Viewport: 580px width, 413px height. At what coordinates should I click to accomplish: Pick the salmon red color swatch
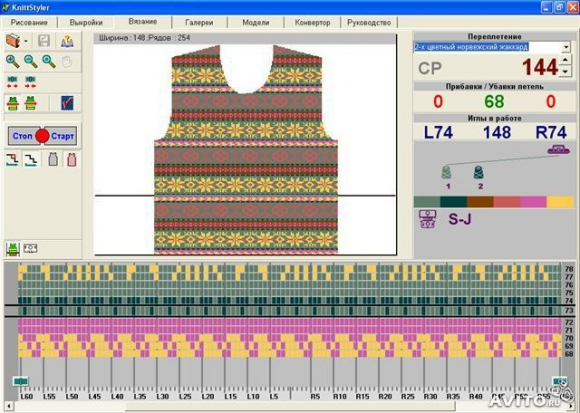click(x=507, y=202)
